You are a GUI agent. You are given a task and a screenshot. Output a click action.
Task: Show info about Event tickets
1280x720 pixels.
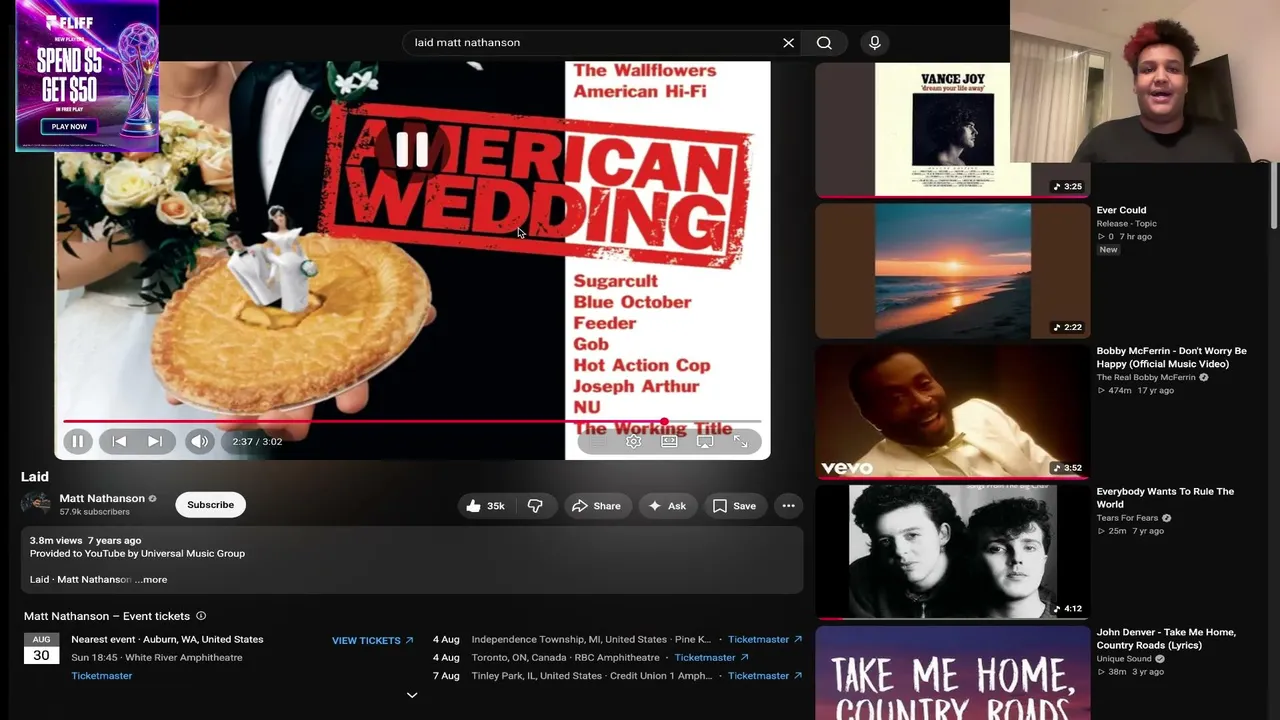point(201,616)
